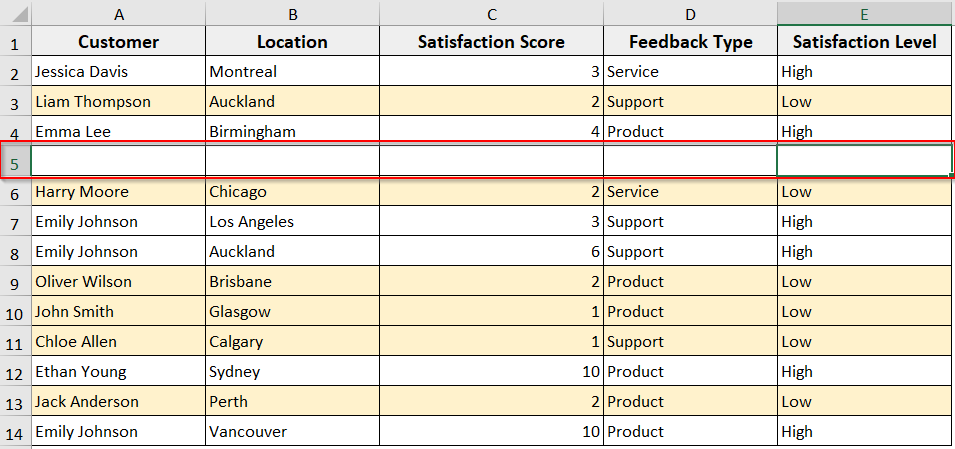955x449 pixels.
Task: Select column C header
Action: (x=490, y=14)
